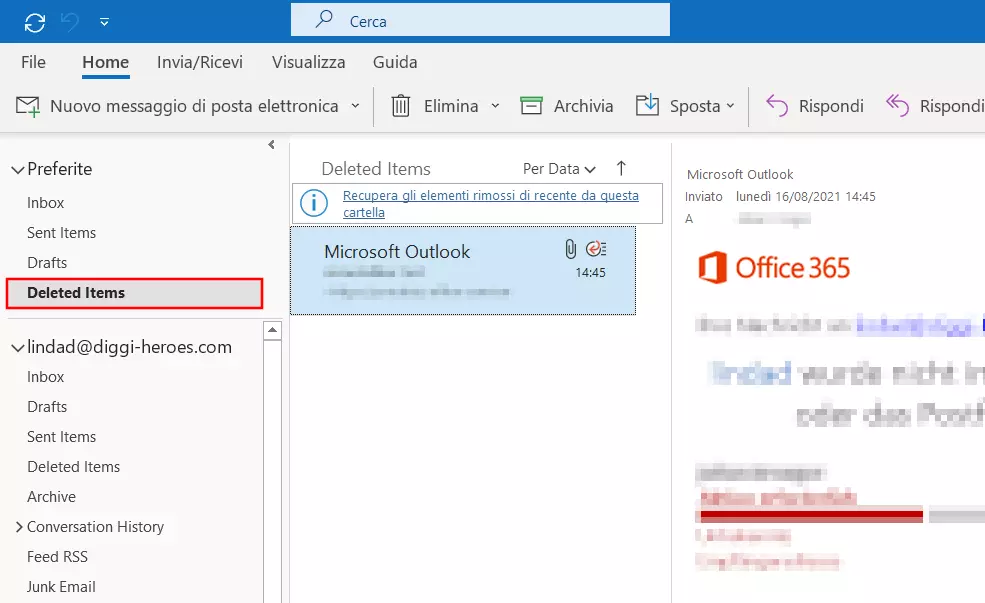This screenshot has height=603, width=985.
Task: Expand the Sposta dropdown arrow
Action: (x=730, y=106)
